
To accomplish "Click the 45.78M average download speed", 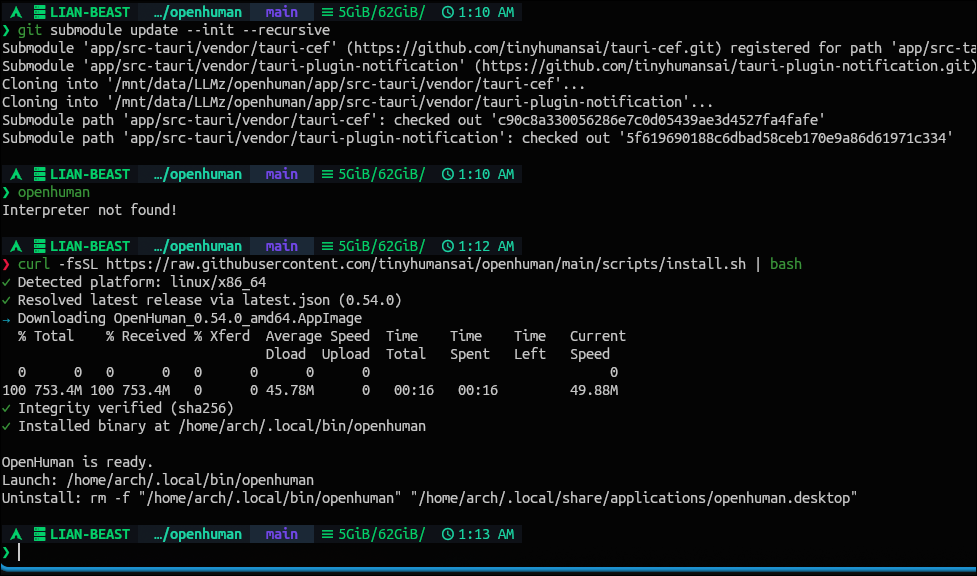I will coord(290,391).
